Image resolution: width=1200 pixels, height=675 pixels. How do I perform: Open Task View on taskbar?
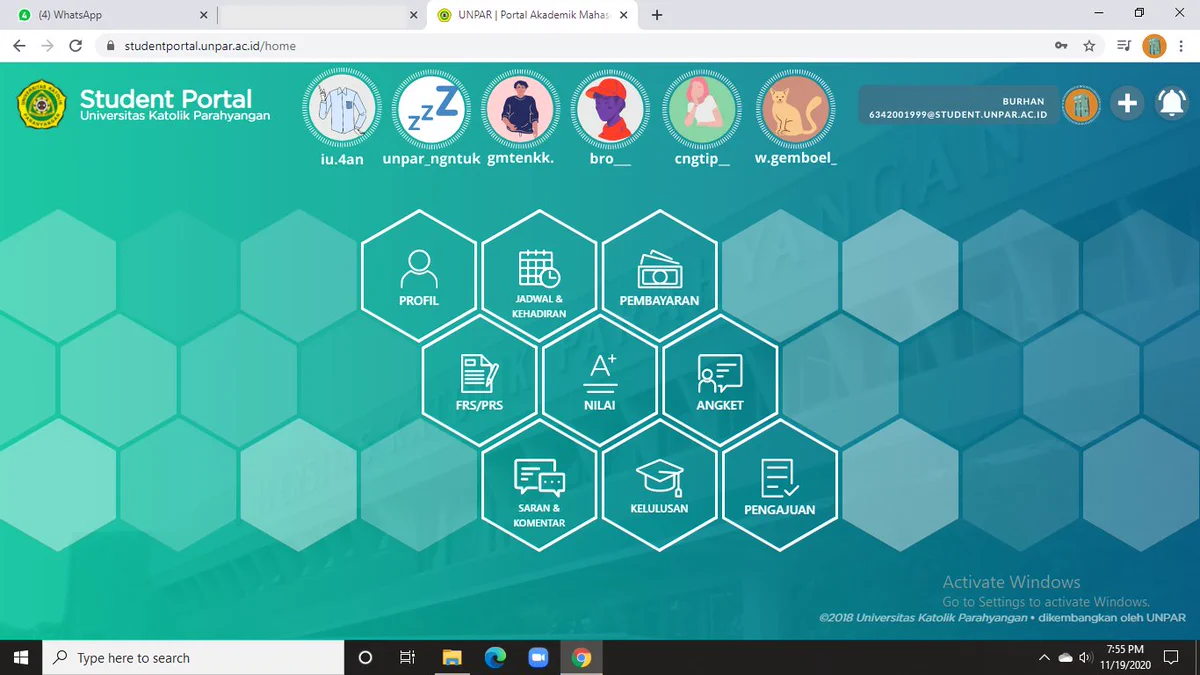coord(407,657)
